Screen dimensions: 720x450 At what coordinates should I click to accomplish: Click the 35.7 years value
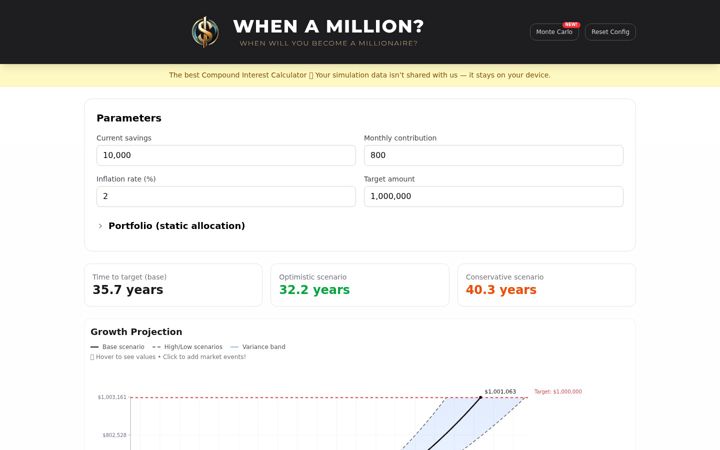click(128, 290)
